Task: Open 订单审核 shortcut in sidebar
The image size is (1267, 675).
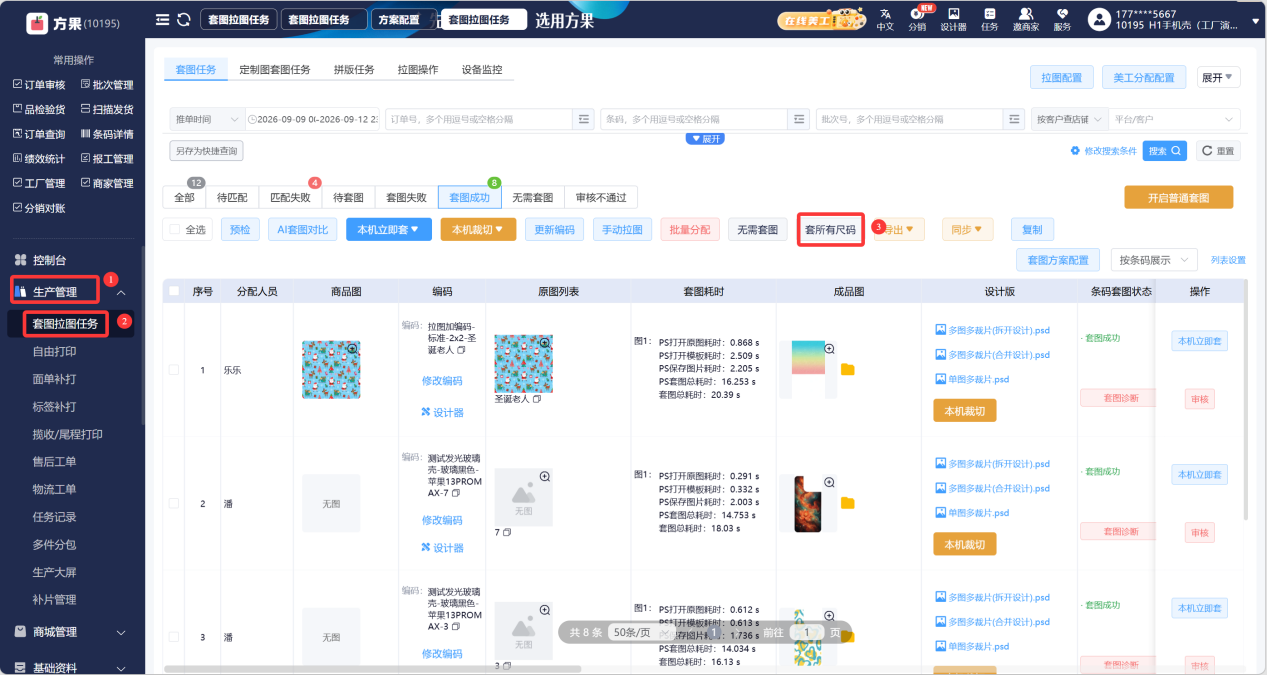Action: click(x=39, y=85)
